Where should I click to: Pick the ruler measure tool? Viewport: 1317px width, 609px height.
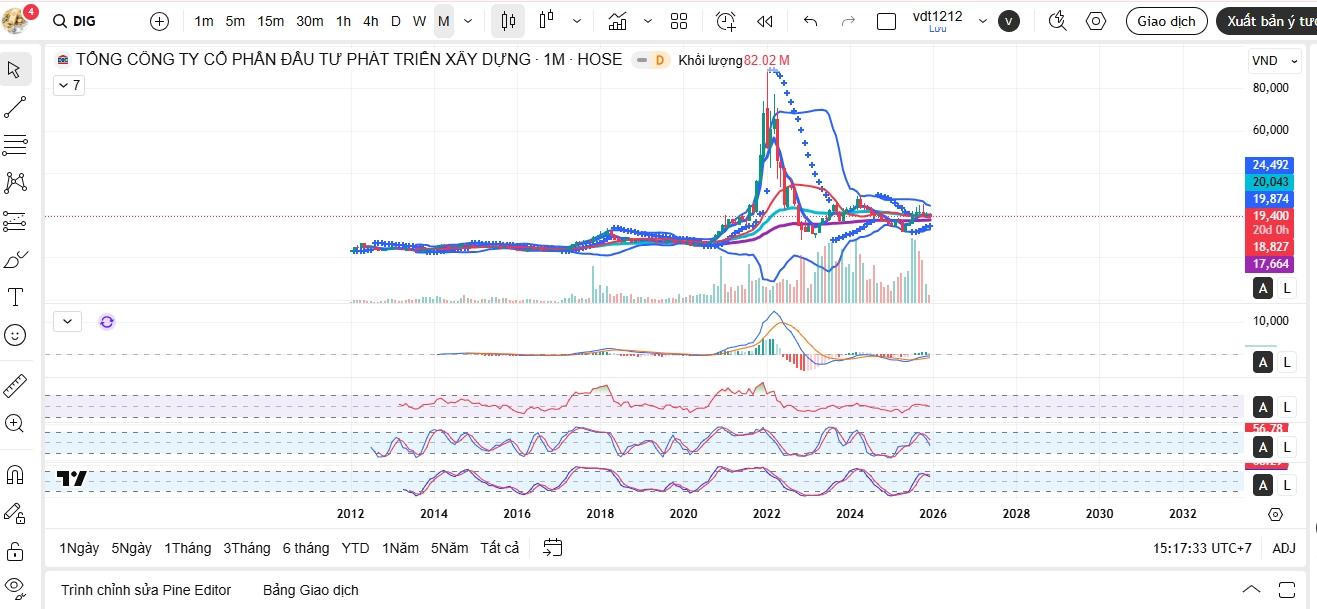(15, 385)
